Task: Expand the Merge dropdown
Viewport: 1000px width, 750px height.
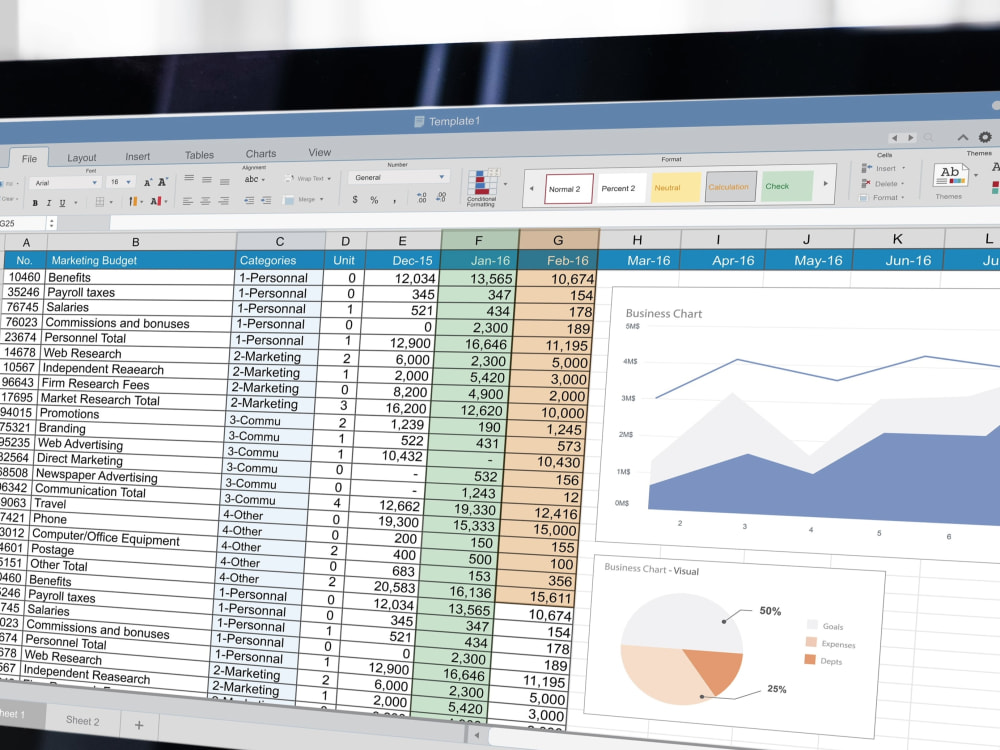Action: [321, 199]
